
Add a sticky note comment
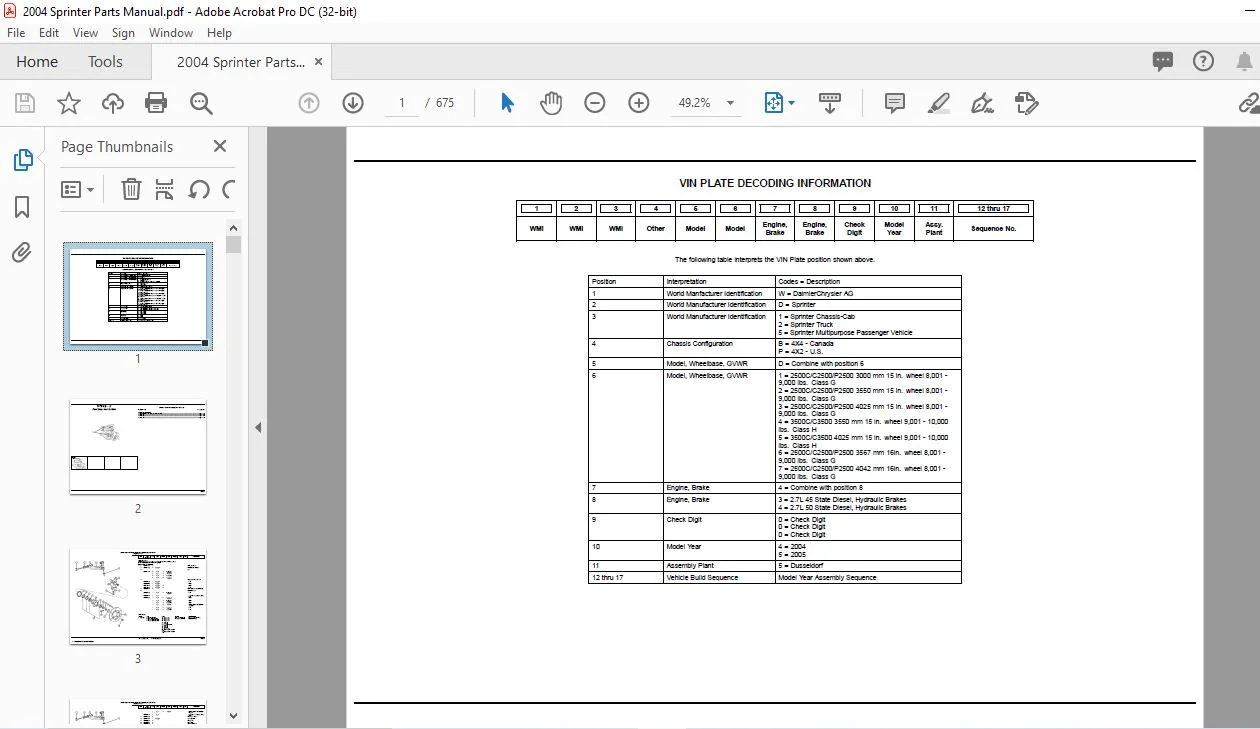(x=894, y=103)
